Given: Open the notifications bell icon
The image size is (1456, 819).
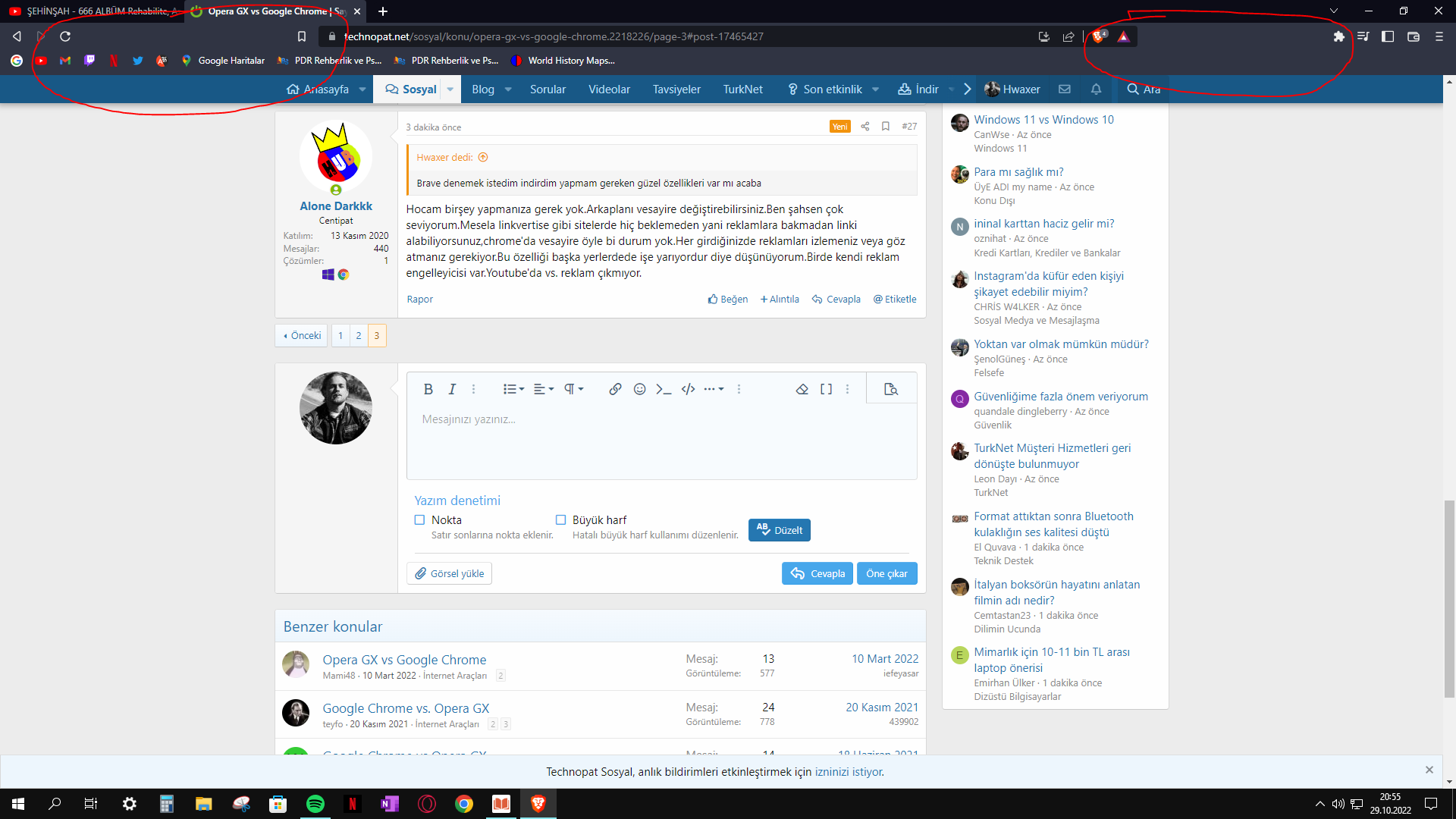Looking at the screenshot, I should [1096, 89].
